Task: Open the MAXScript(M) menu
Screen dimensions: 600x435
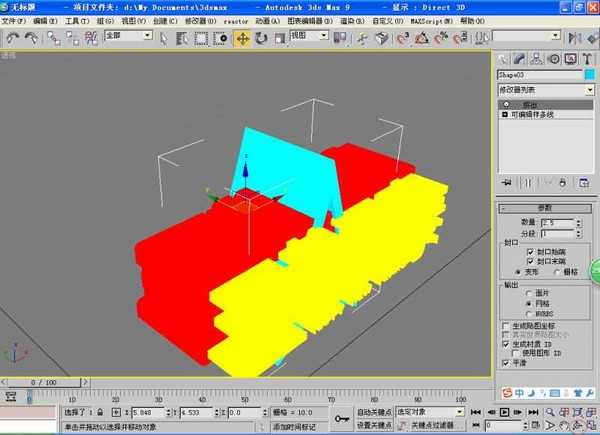Action: (431, 21)
